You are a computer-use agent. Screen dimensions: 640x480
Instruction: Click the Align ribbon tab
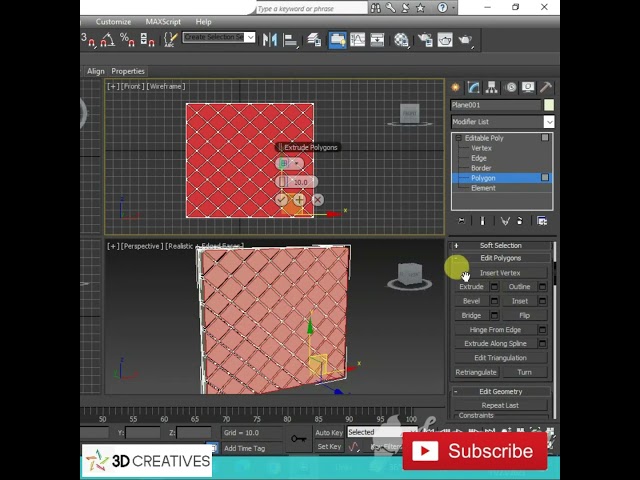pyautogui.click(x=96, y=71)
